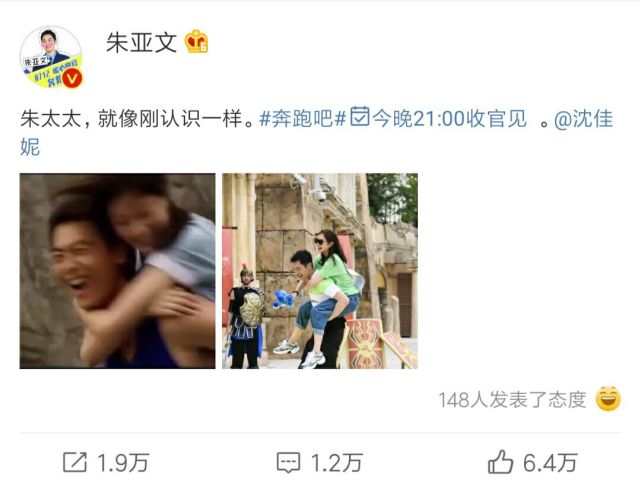Click the 1.9万 repost count

click(123, 463)
